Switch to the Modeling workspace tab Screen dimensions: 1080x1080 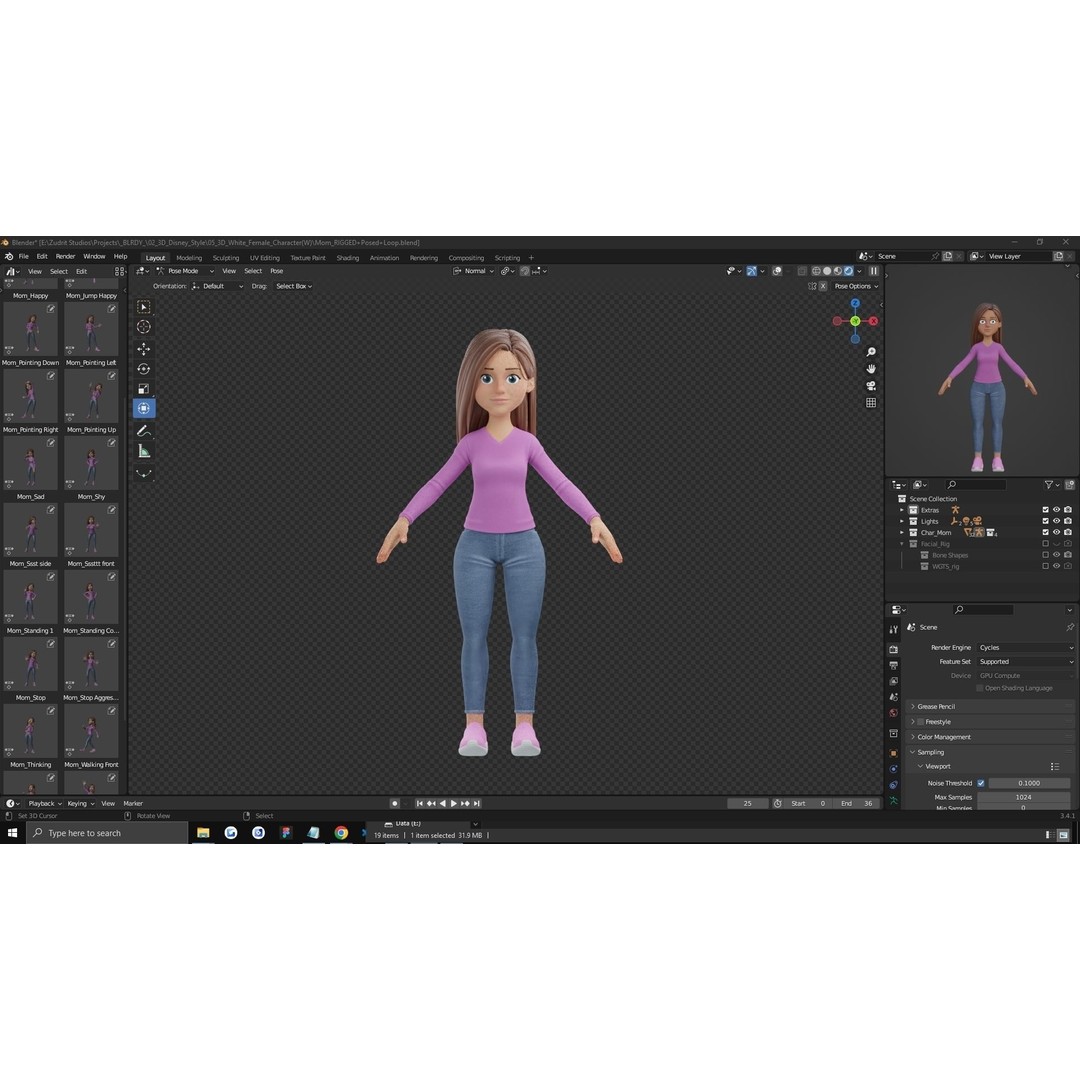(x=189, y=258)
